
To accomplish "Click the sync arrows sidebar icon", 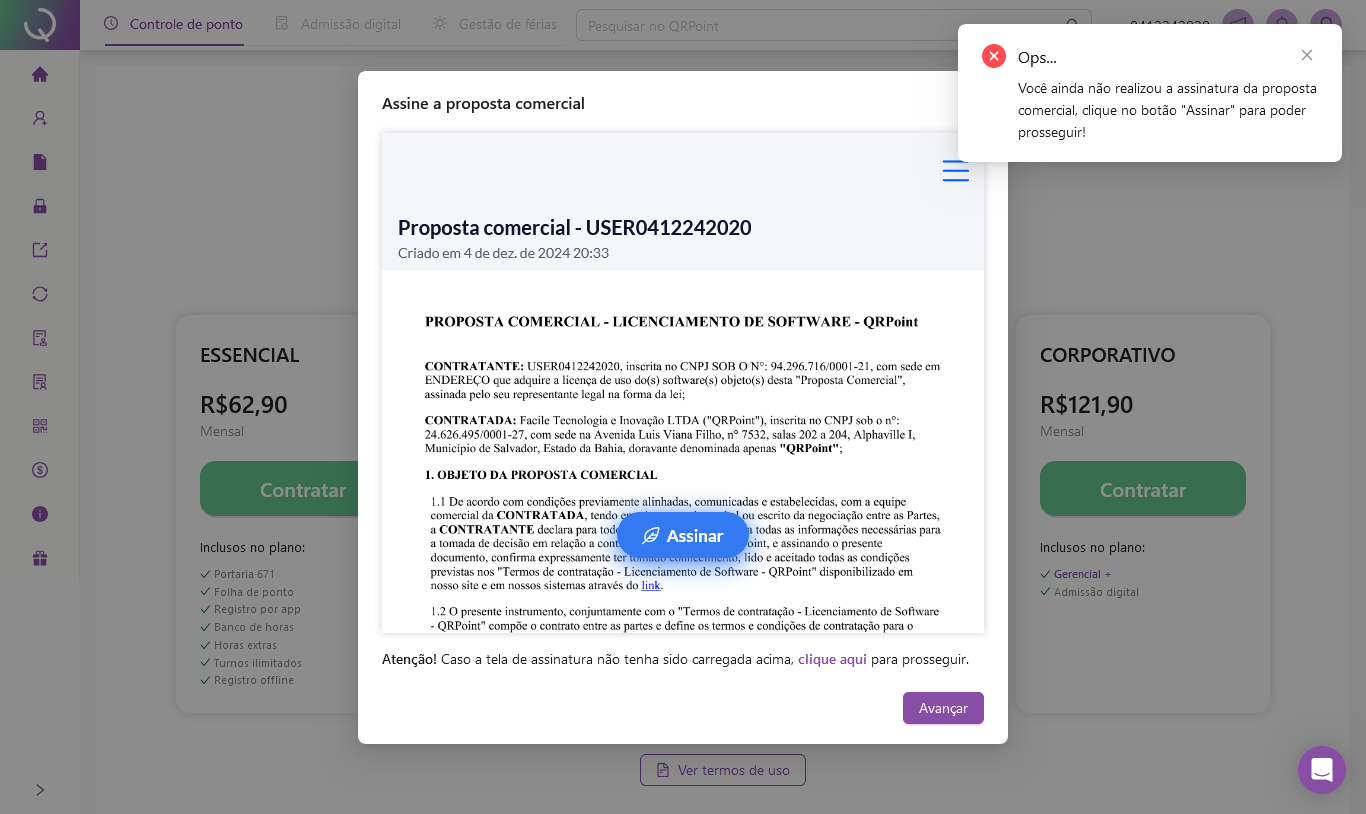I will 40,294.
